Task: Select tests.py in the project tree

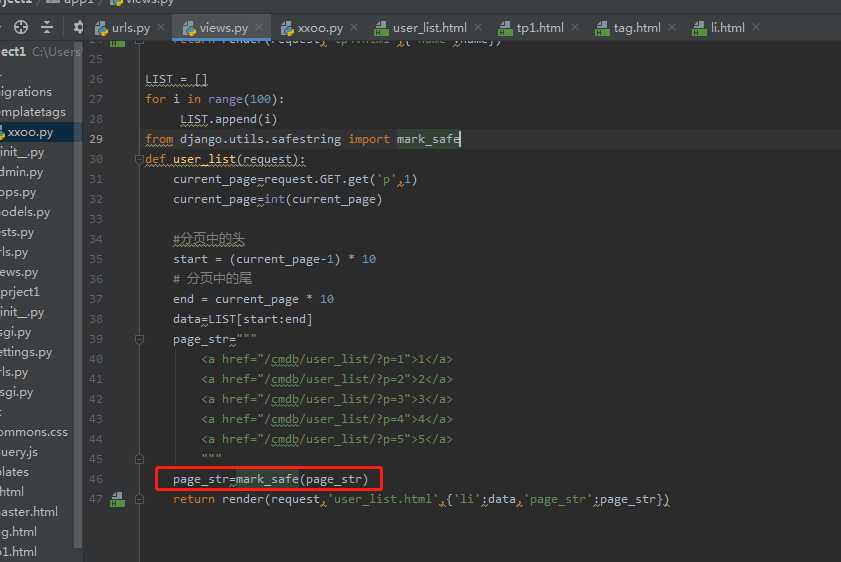Action: pos(17,232)
